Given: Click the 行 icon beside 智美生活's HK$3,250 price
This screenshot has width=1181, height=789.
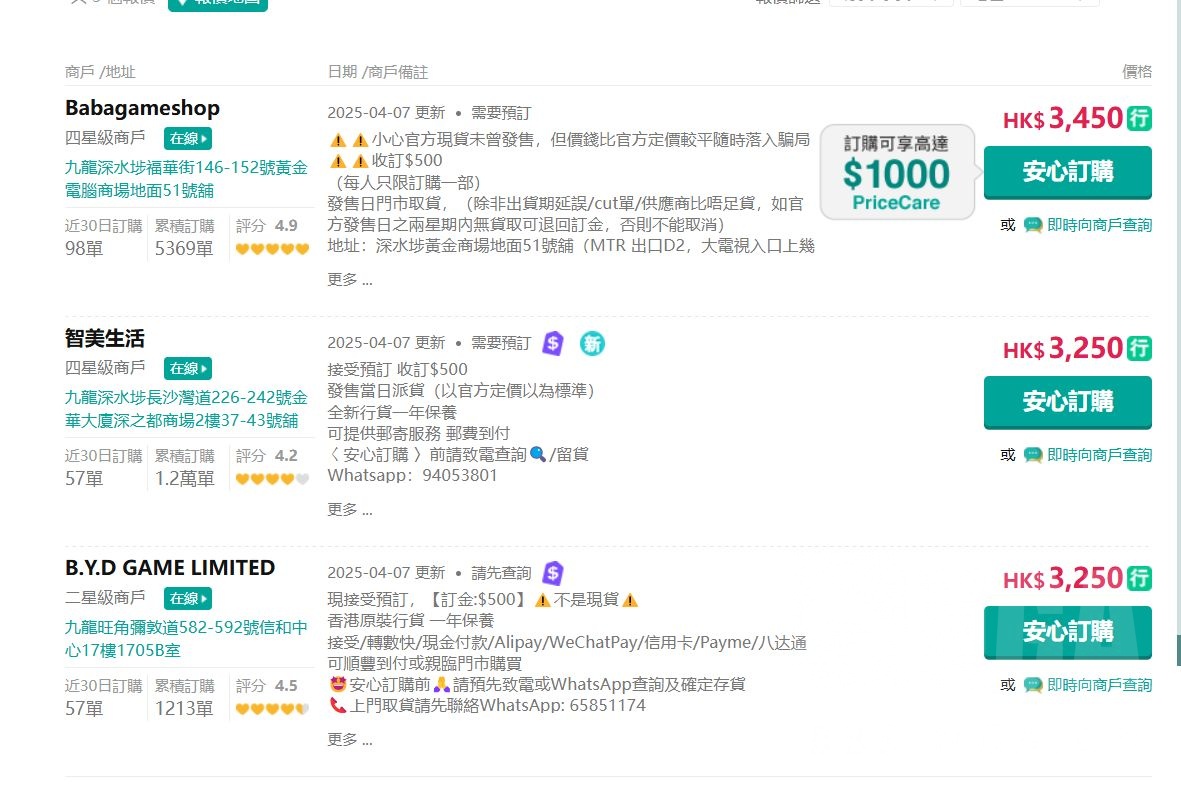Looking at the screenshot, I should click(x=1139, y=348).
